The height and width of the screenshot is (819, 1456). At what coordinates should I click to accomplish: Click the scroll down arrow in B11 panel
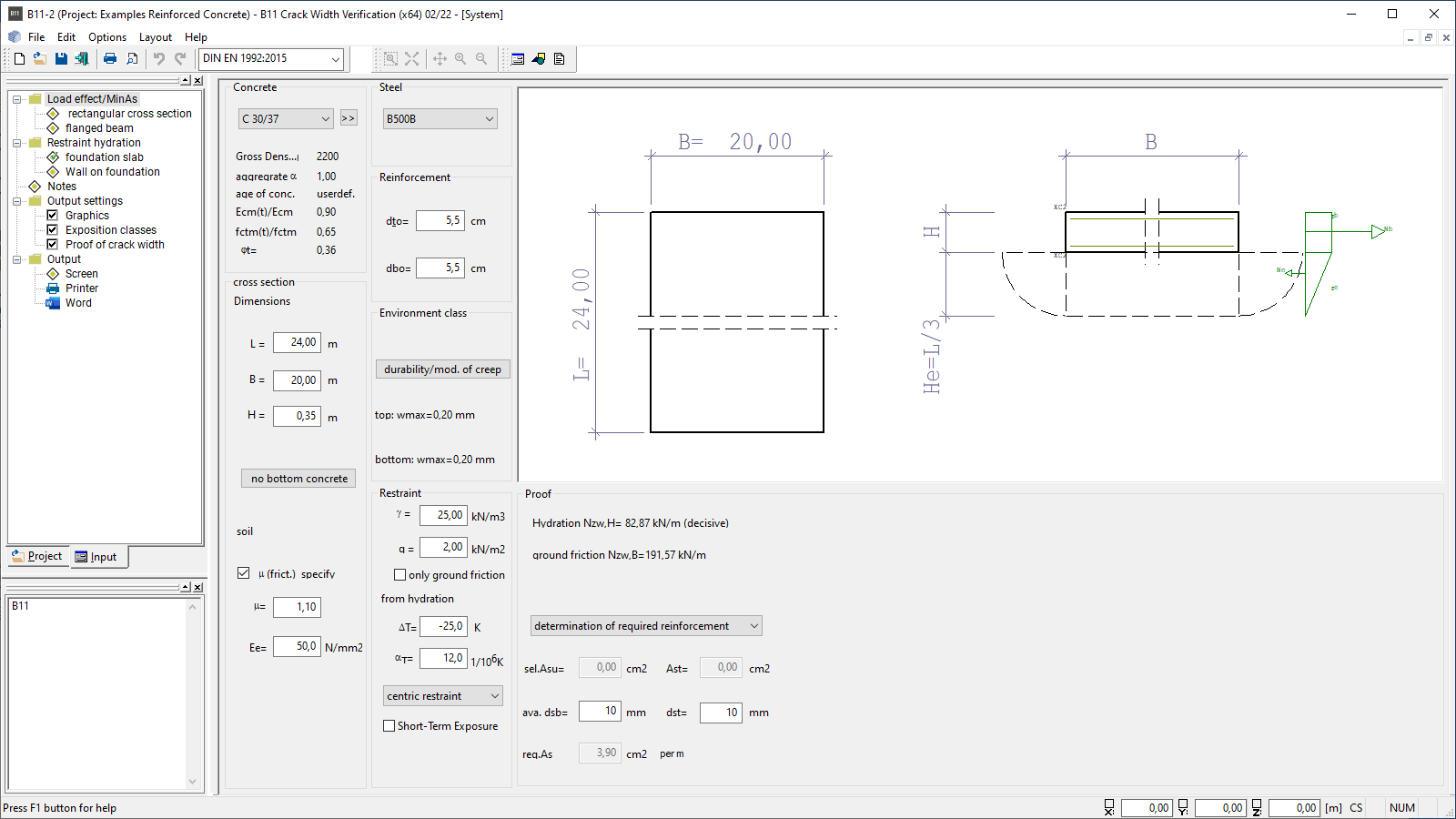192,782
